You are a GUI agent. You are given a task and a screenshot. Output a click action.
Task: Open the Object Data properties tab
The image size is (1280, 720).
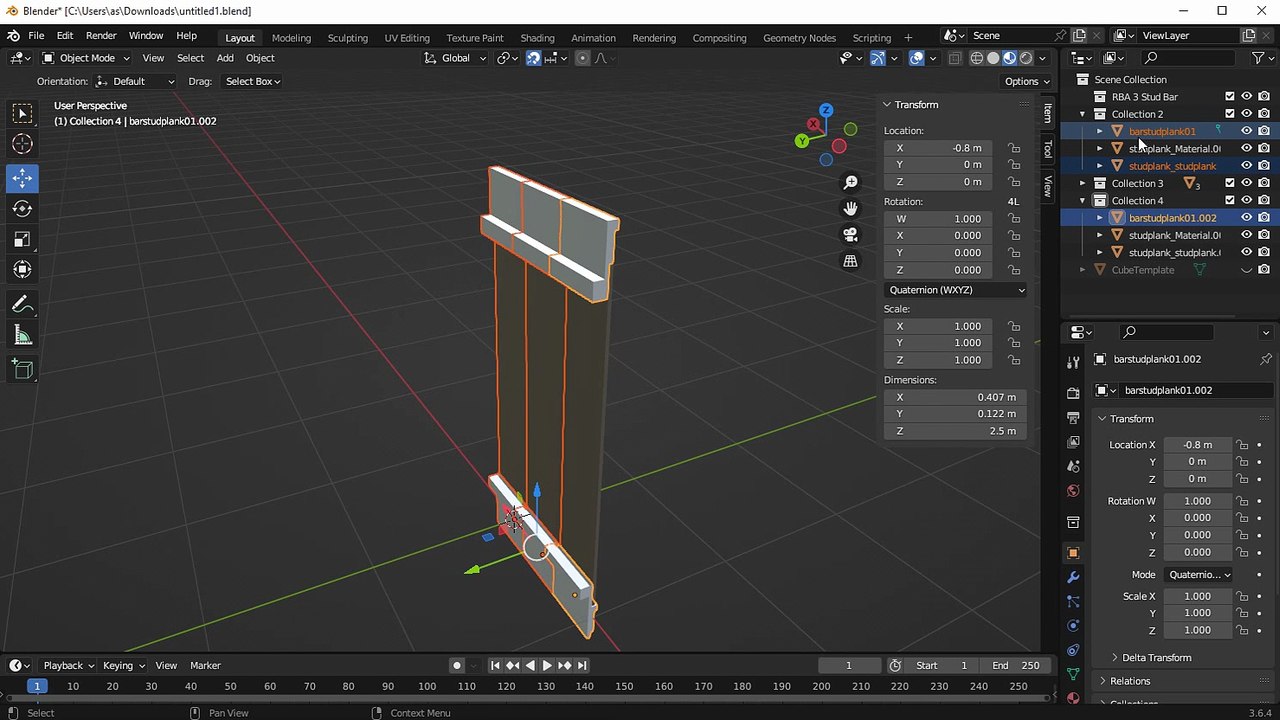[x=1073, y=674]
